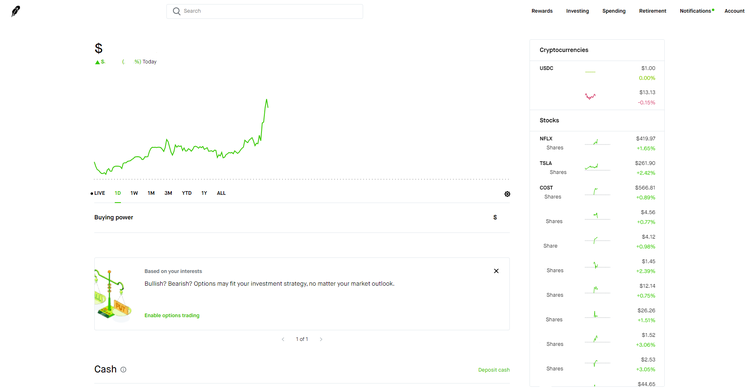Open the stock priced $4.12
The image size is (750, 388).
coord(597,242)
